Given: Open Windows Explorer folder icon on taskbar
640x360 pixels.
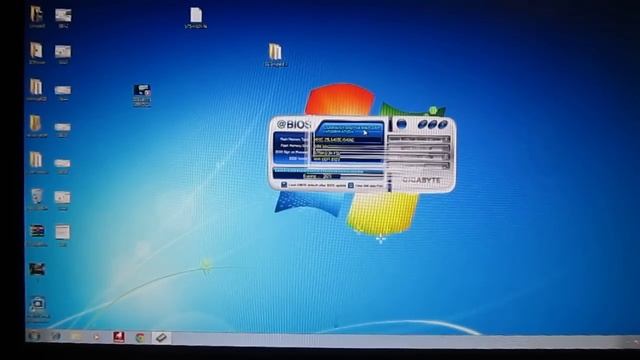Looking at the screenshot, I should coord(76,337).
